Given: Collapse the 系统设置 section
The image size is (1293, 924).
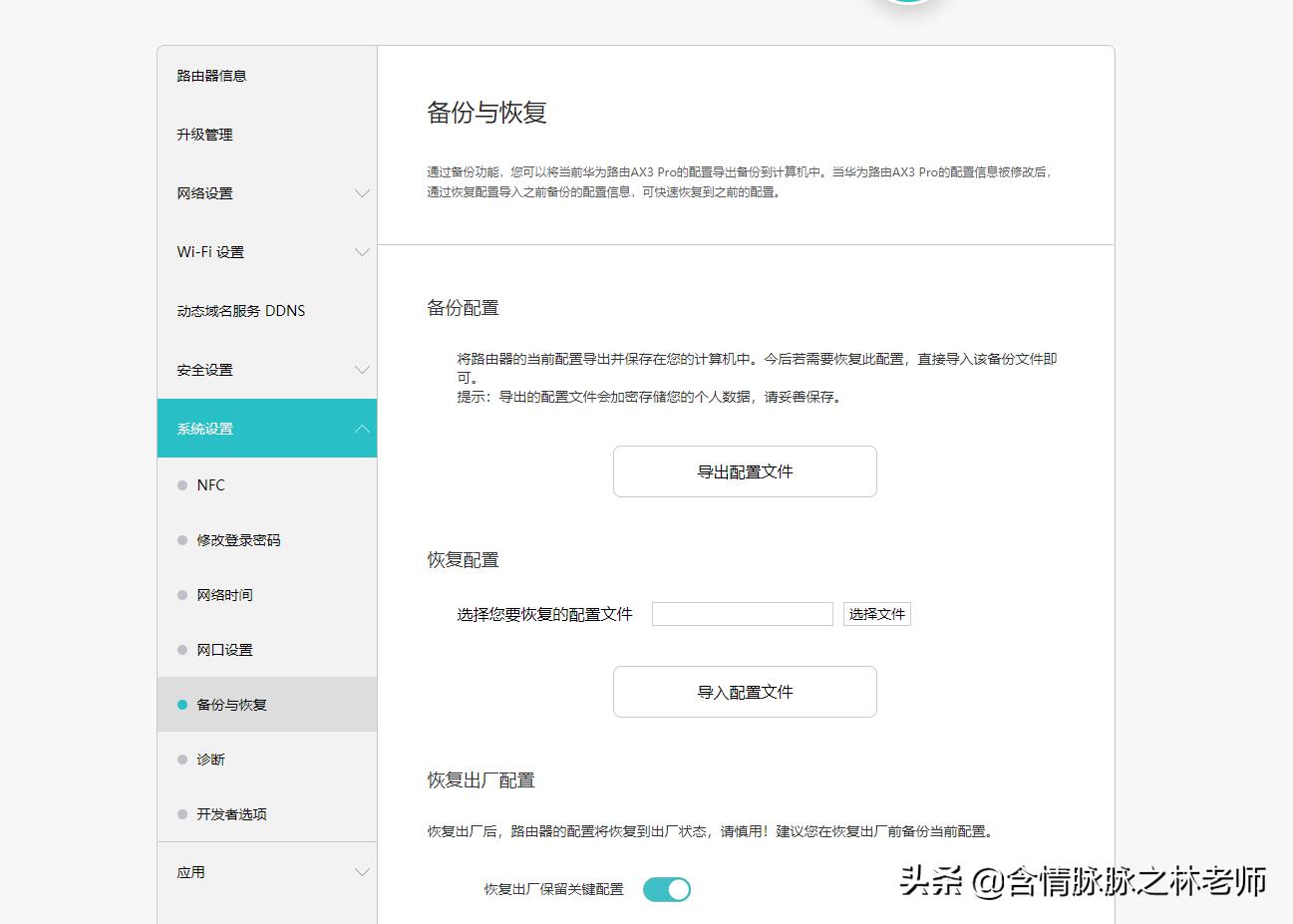Looking at the screenshot, I should [x=360, y=428].
